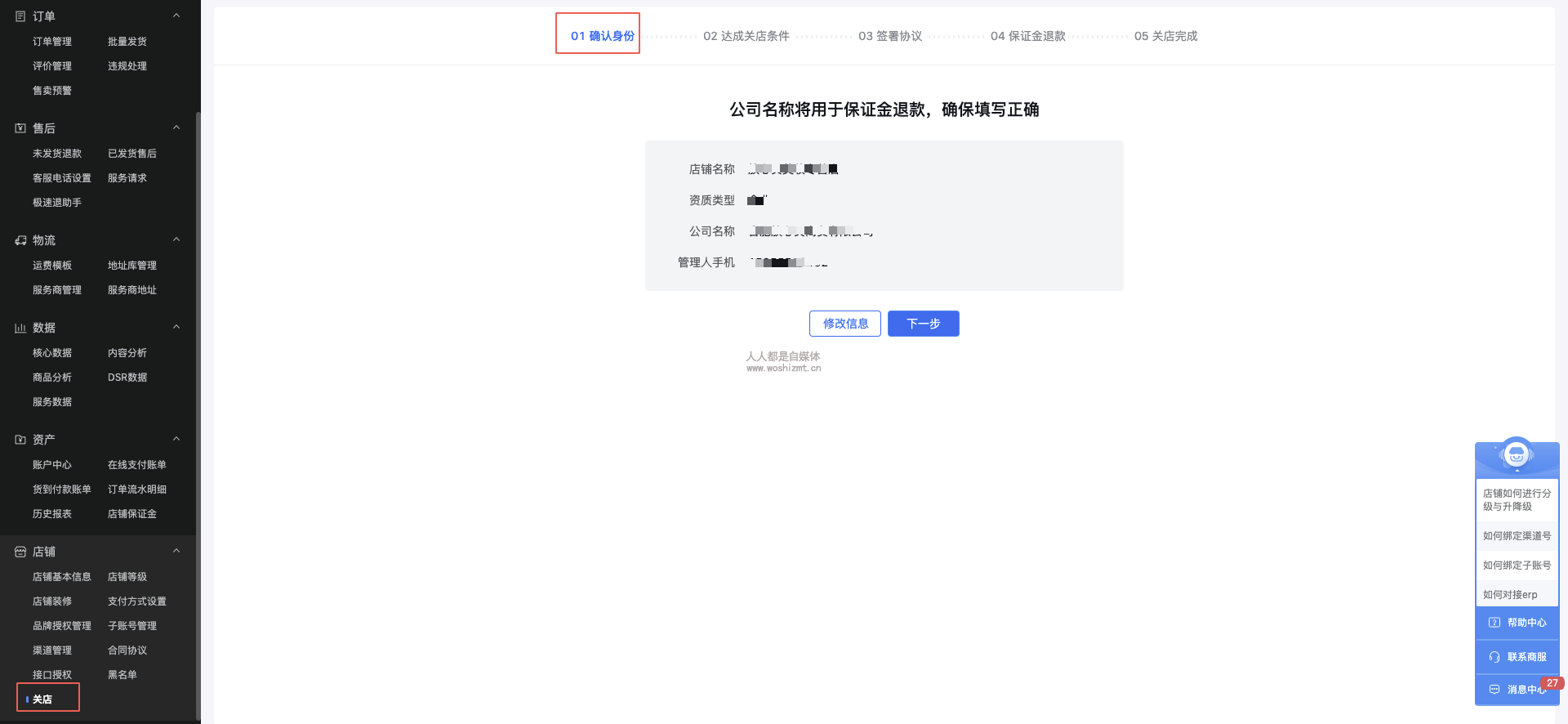
Task: Click the 联系商服 headset icon
Action: click(1494, 657)
